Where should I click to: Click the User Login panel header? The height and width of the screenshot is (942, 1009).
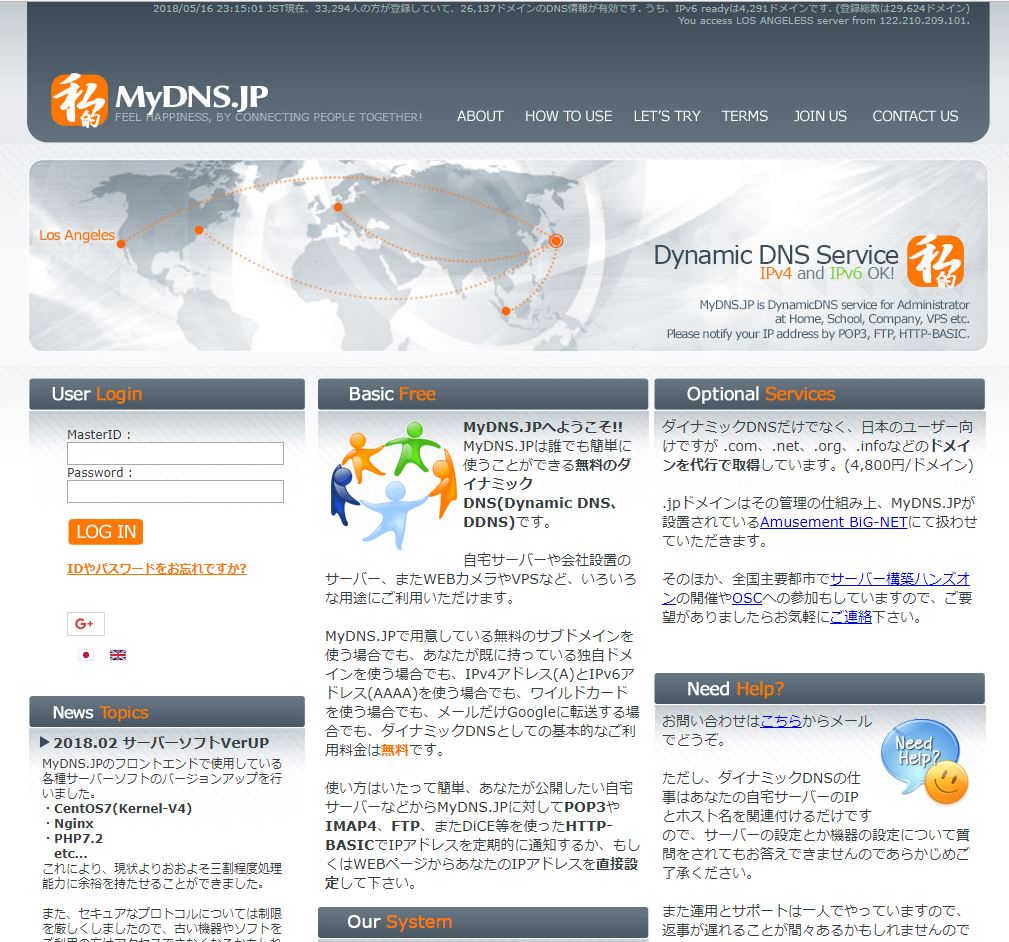167,394
